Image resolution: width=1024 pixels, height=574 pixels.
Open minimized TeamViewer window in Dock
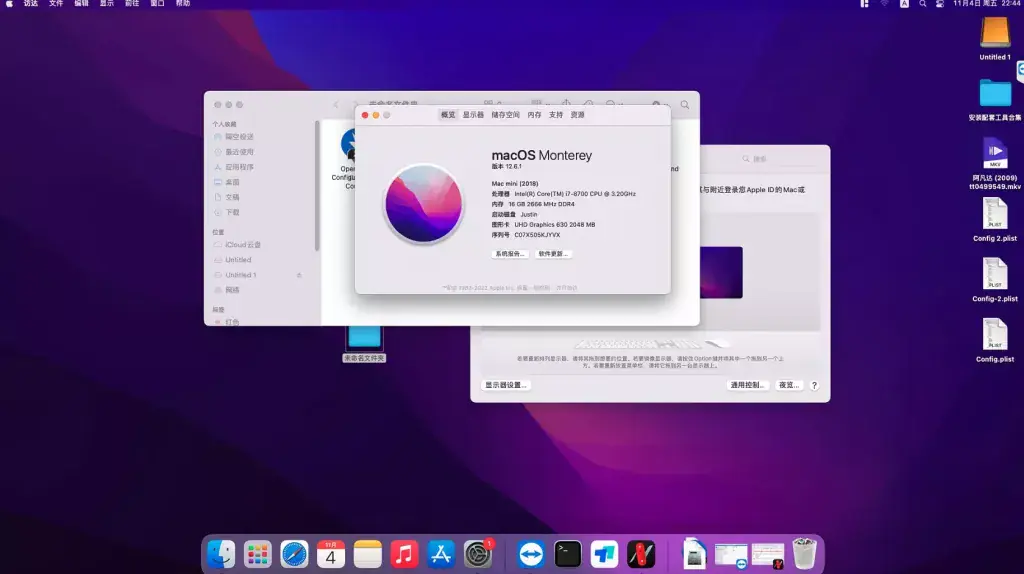[731, 556]
